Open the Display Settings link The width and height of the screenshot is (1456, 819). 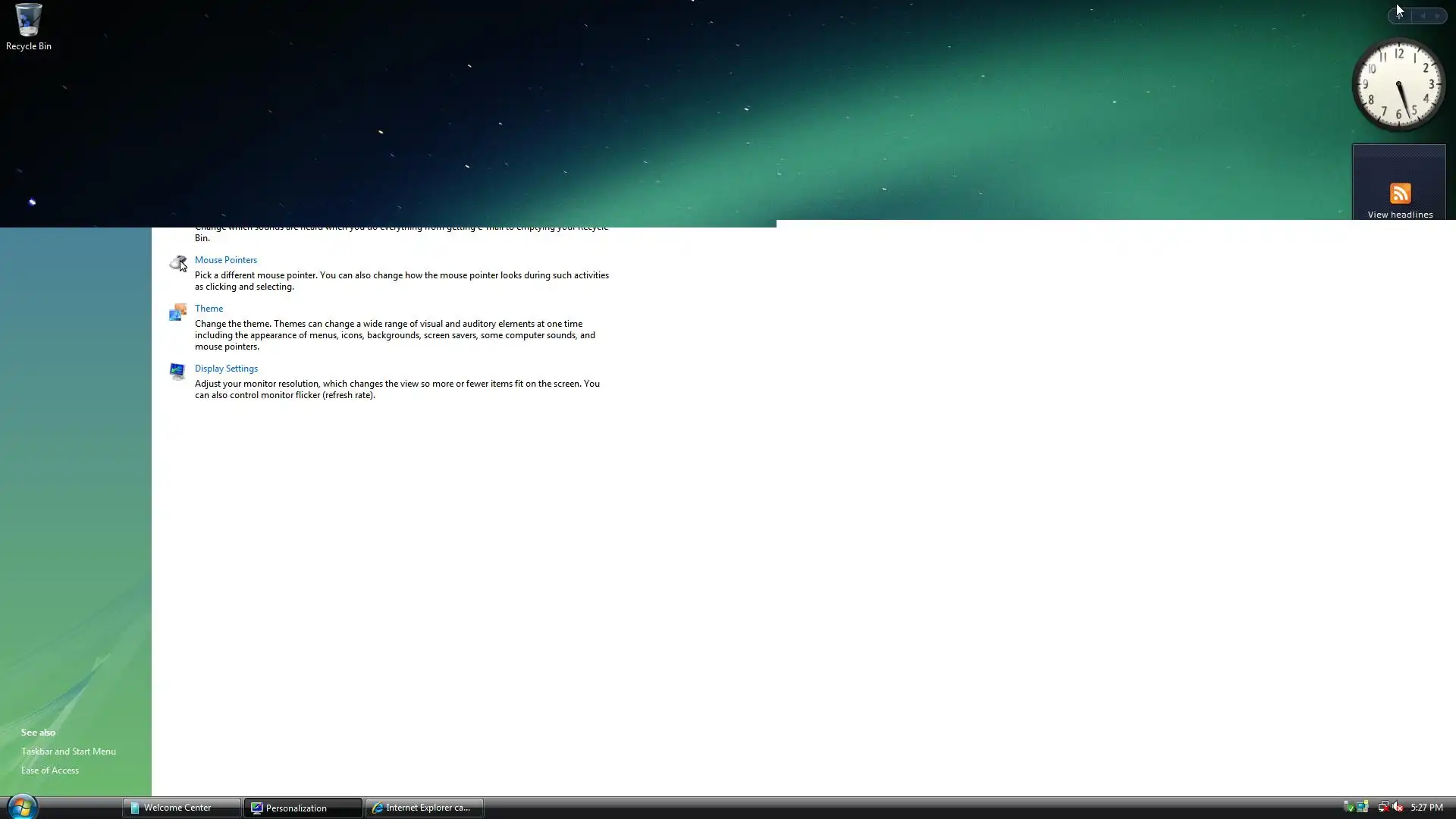(x=226, y=368)
